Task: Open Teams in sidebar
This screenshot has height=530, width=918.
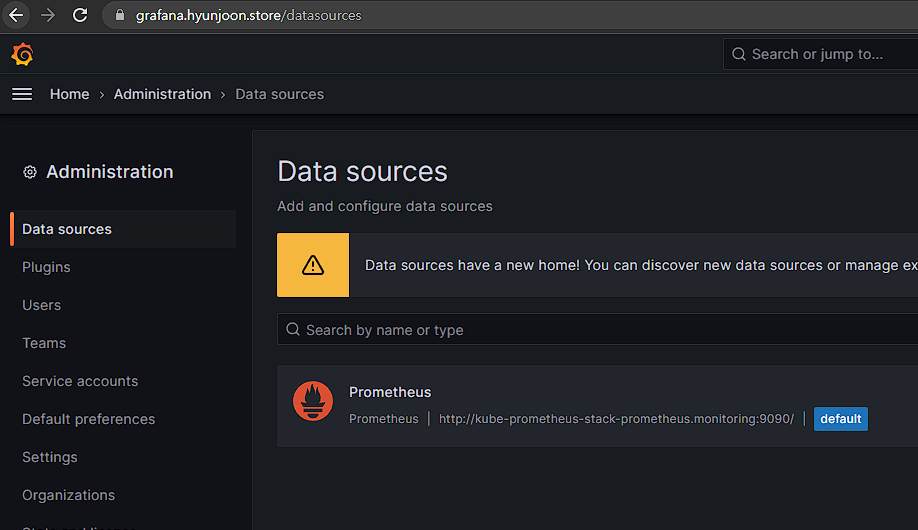Action: (44, 343)
